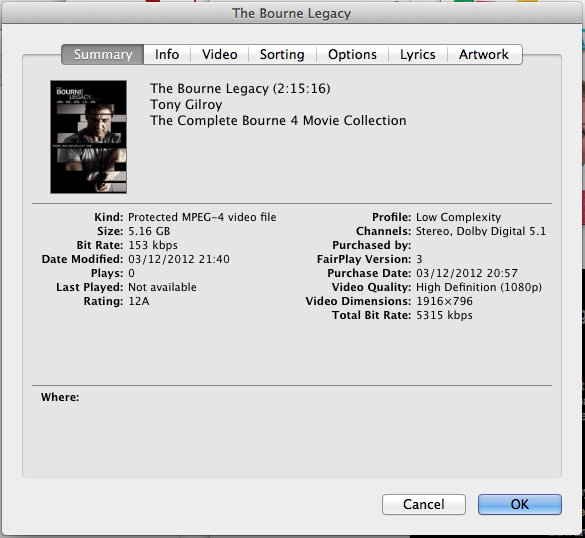The image size is (585, 538).
Task: Click the 'Purchased by:' label
Action: 372,245
